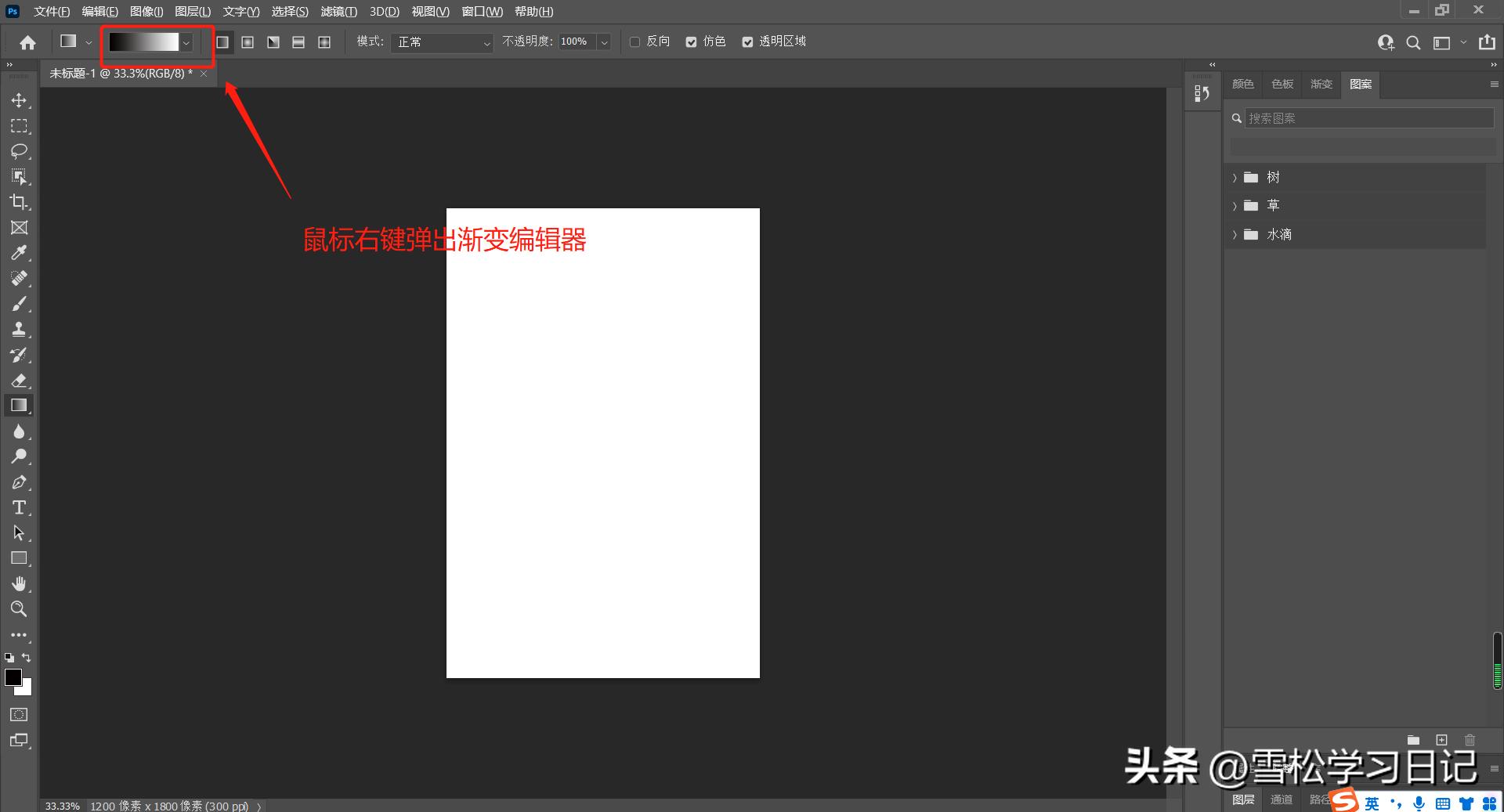1504x812 pixels.
Task: Delete the selected pattern
Action: coord(1470,740)
